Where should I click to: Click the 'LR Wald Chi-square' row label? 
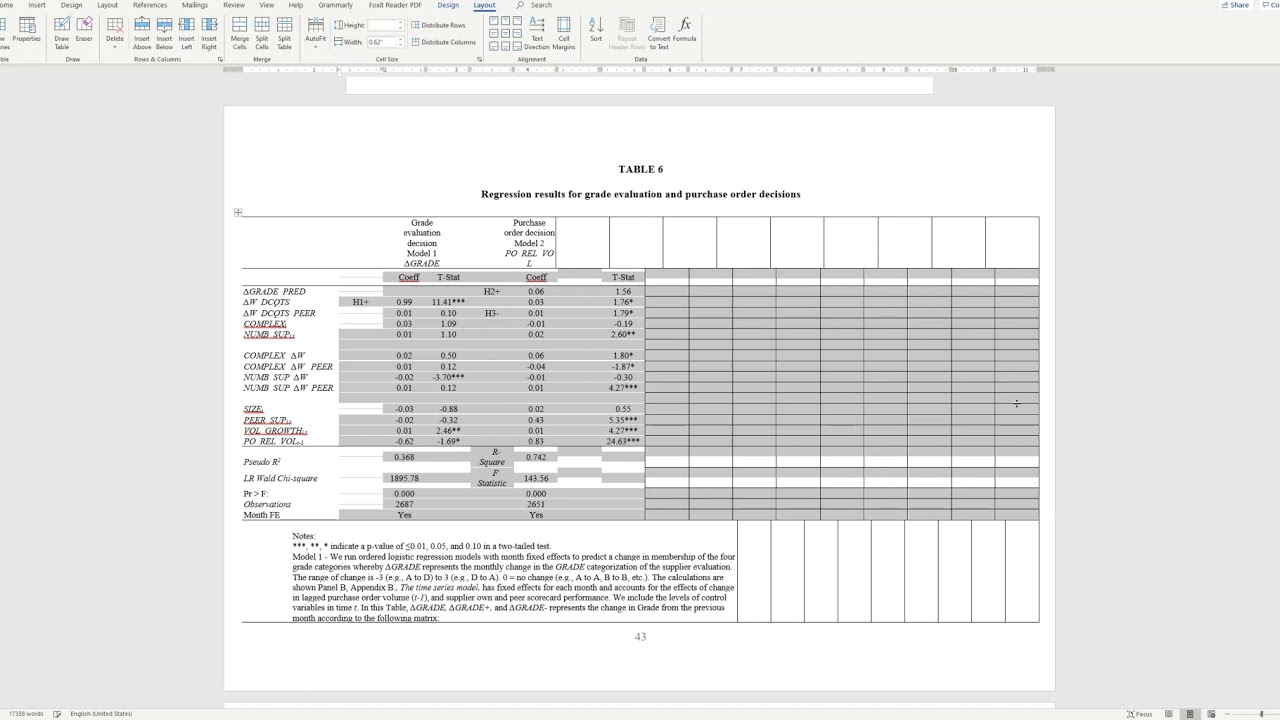280,478
